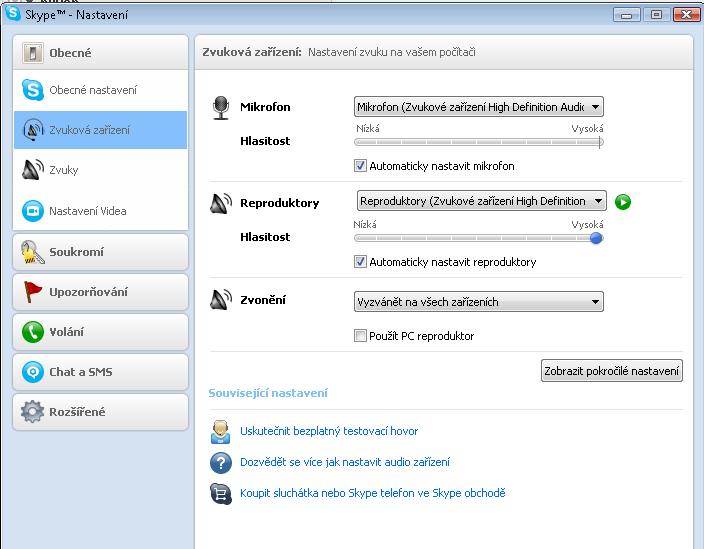704x549 pixels.
Task: Open the Uskutečnit bezplatný testovací hovor link
Action: coord(329,431)
